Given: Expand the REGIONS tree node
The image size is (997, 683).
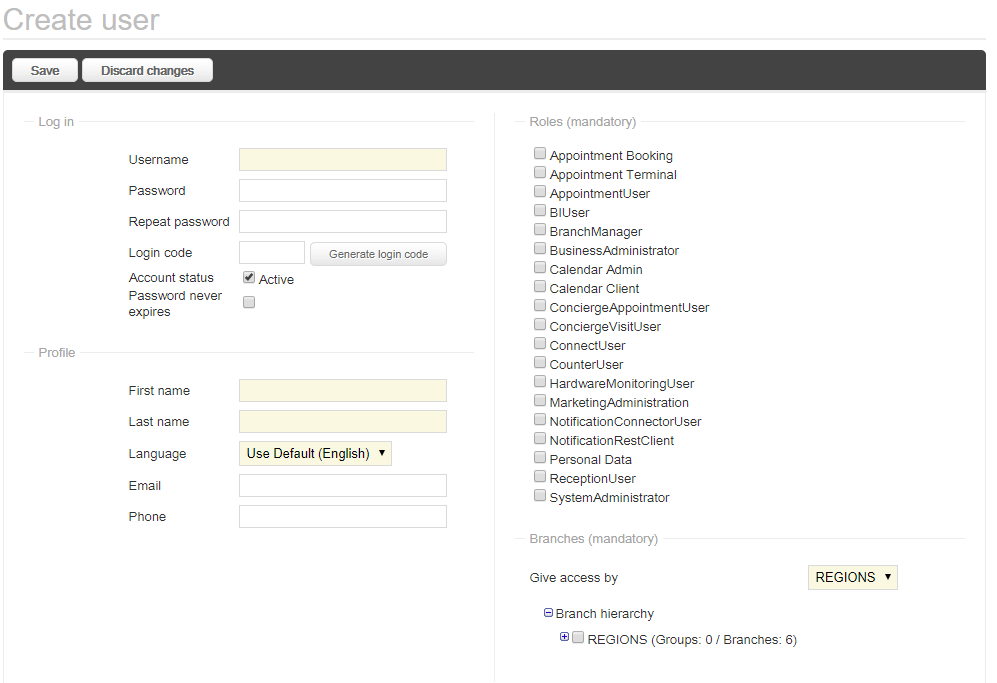Looking at the screenshot, I should 564,637.
